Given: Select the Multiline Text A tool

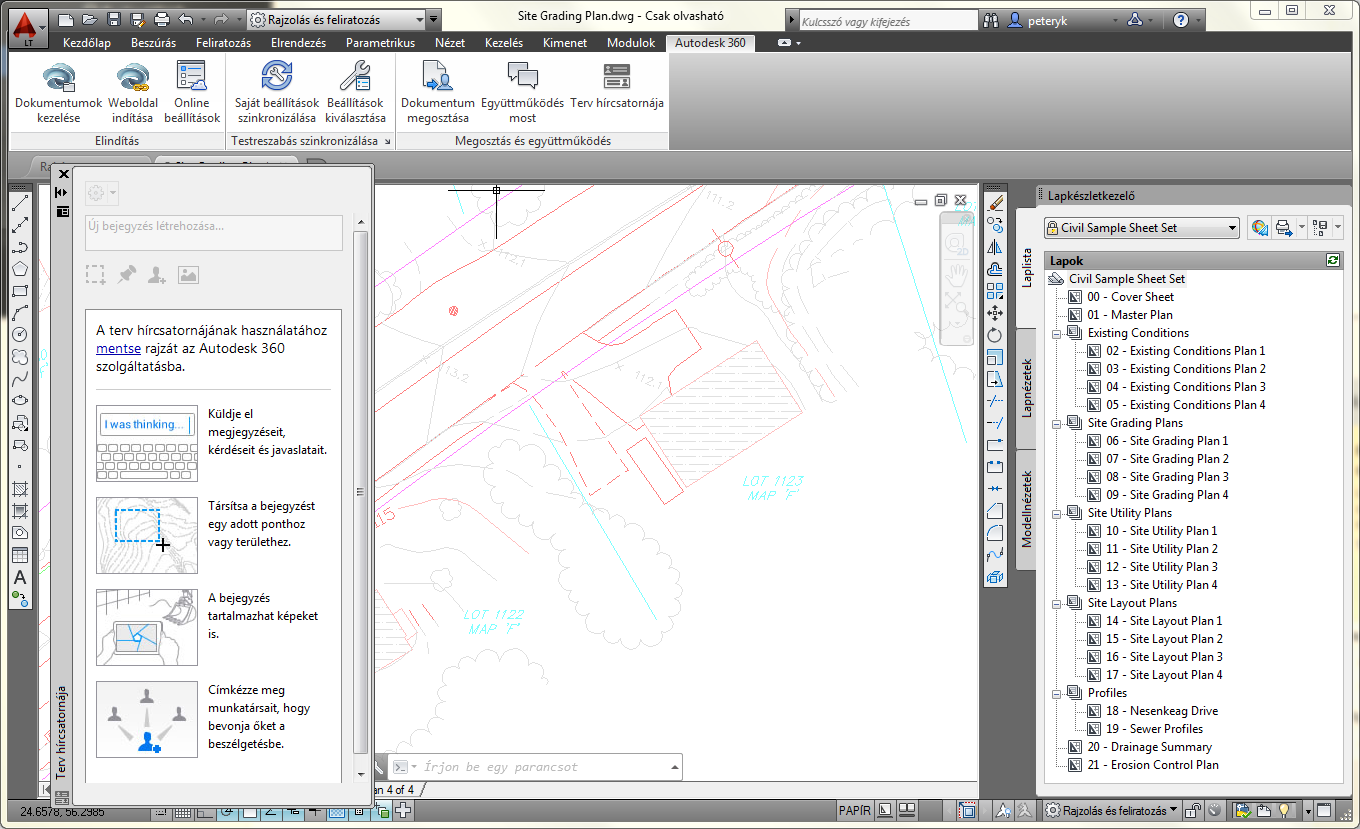Looking at the screenshot, I should click(20, 577).
